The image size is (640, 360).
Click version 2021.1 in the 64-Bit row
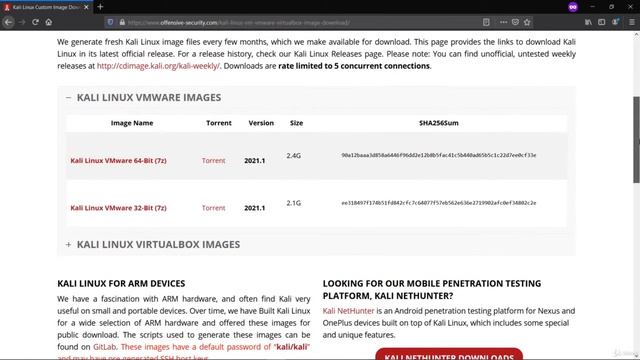click(255, 161)
